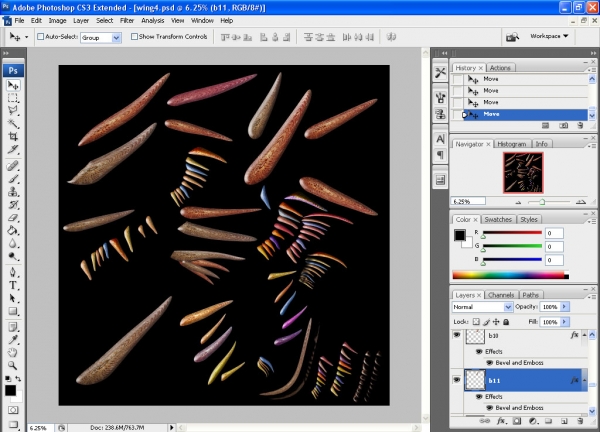Select the Crop tool
Viewport: 600px width, 432px height.
click(13, 136)
